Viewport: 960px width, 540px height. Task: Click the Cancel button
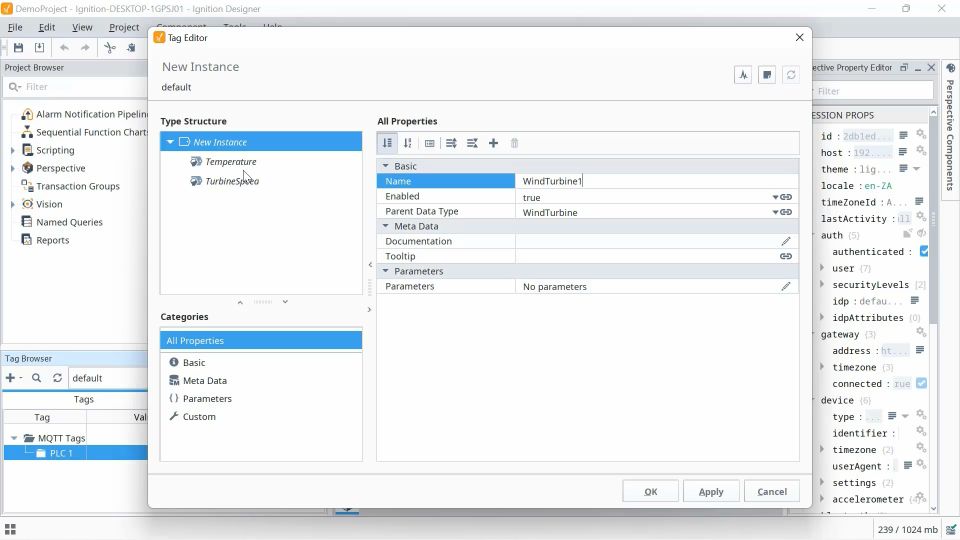pyautogui.click(x=772, y=491)
